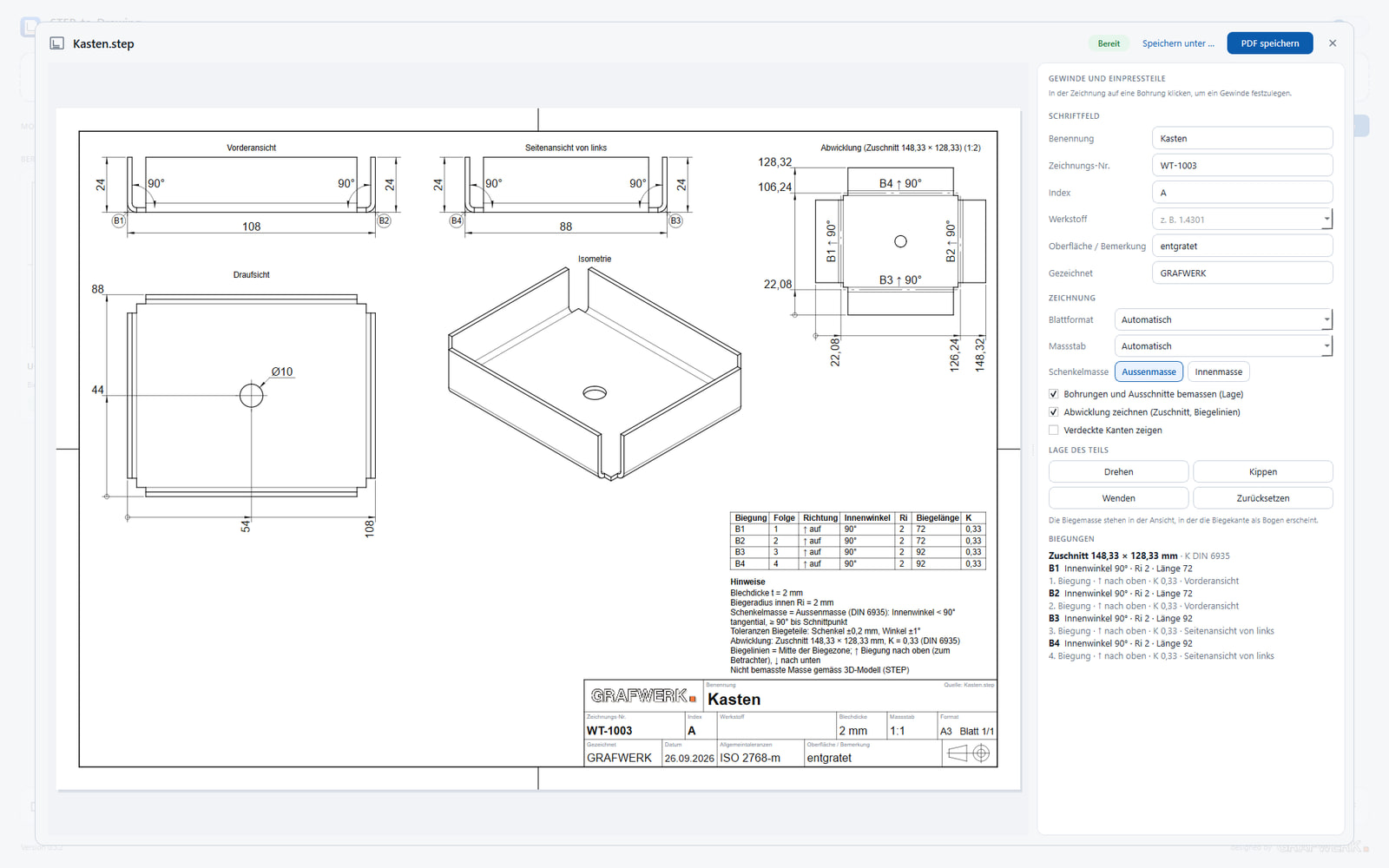Image resolution: width=1389 pixels, height=868 pixels.
Task: Click the Isometrie view title
Action: point(595,259)
